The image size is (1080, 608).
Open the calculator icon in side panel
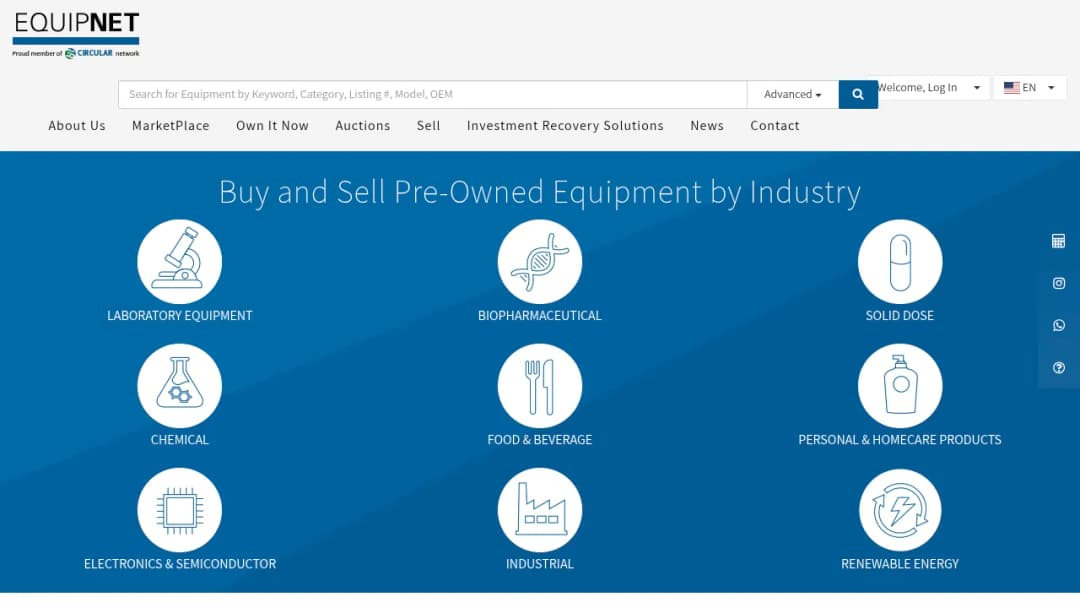(1059, 241)
